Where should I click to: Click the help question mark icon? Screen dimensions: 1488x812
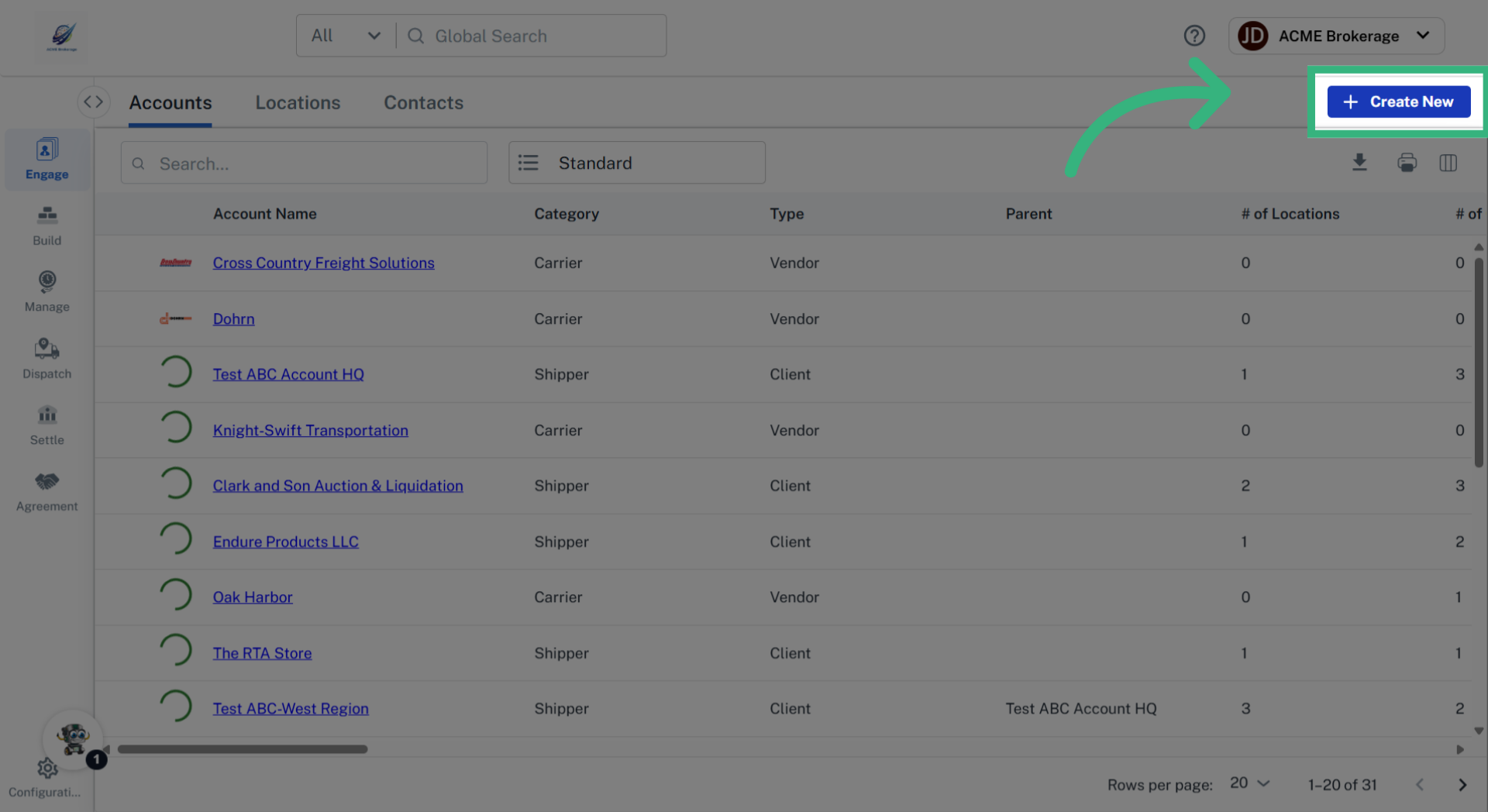[x=1194, y=36]
